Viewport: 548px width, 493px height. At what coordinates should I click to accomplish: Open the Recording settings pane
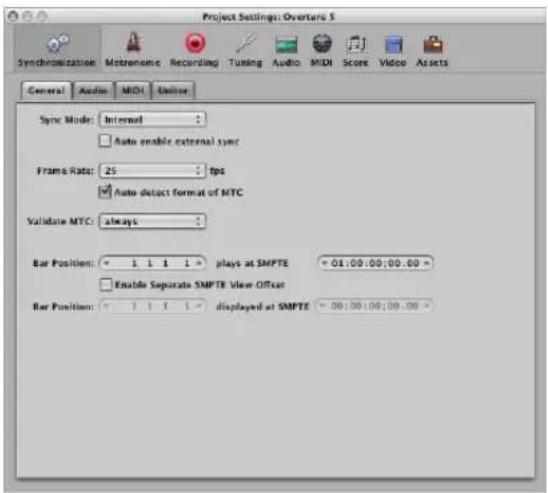tap(194, 50)
